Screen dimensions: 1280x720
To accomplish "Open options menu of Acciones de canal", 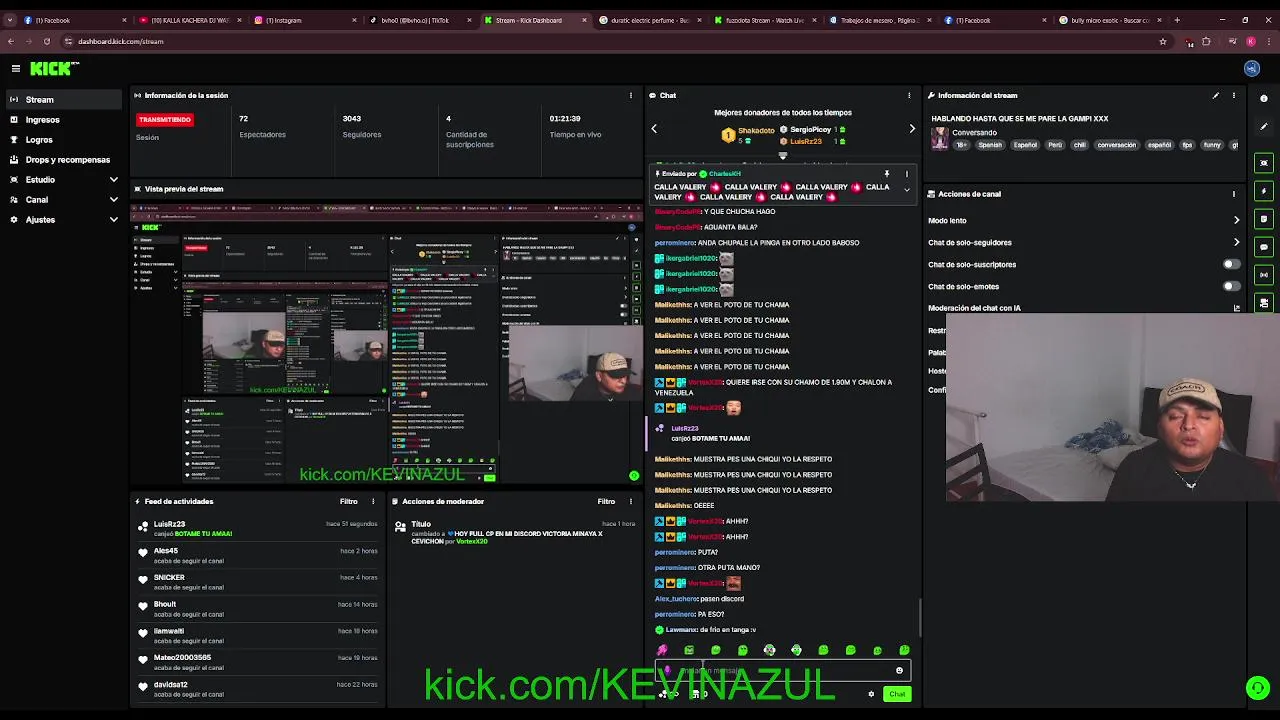I will point(1234,194).
